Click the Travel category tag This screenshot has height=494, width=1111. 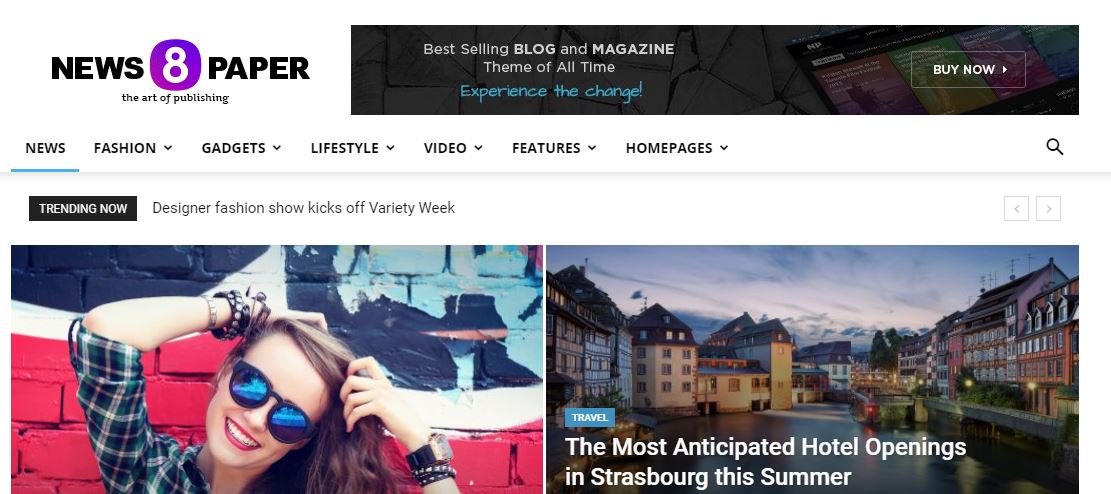[x=590, y=417]
